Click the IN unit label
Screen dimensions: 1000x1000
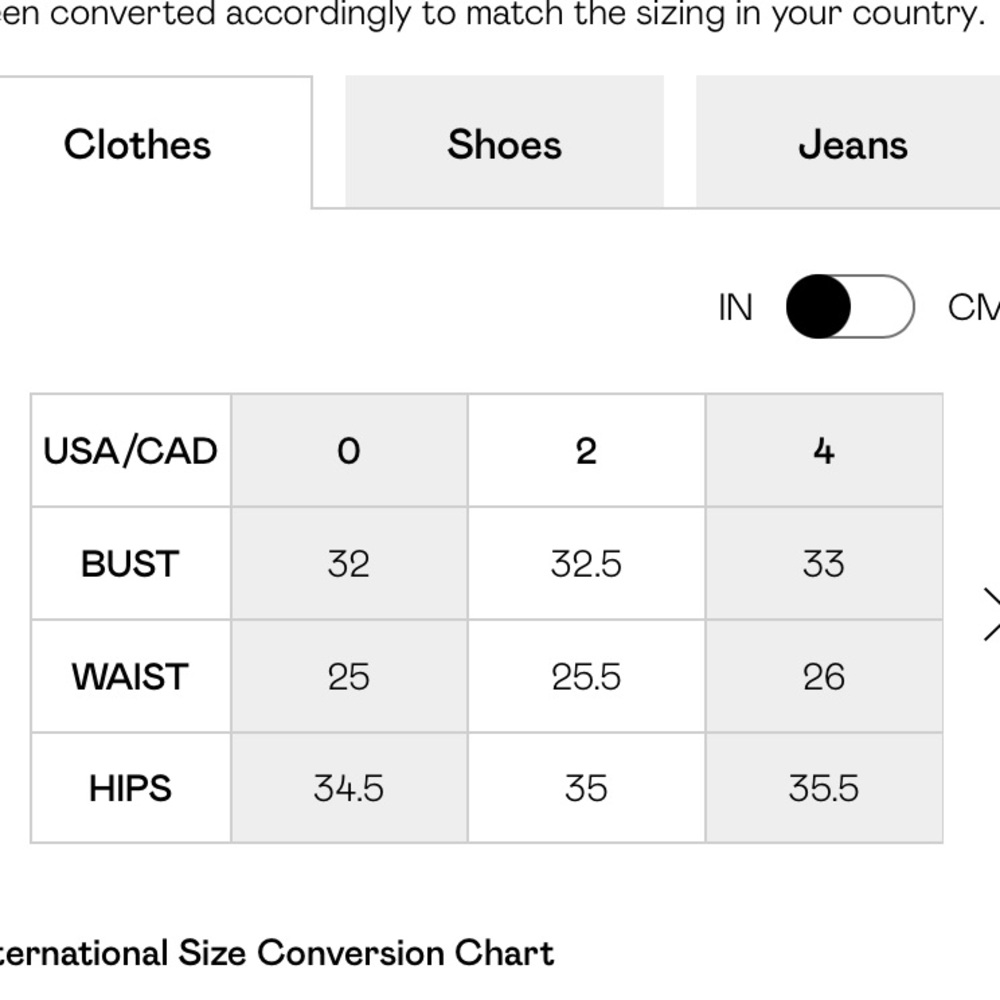coord(735,307)
